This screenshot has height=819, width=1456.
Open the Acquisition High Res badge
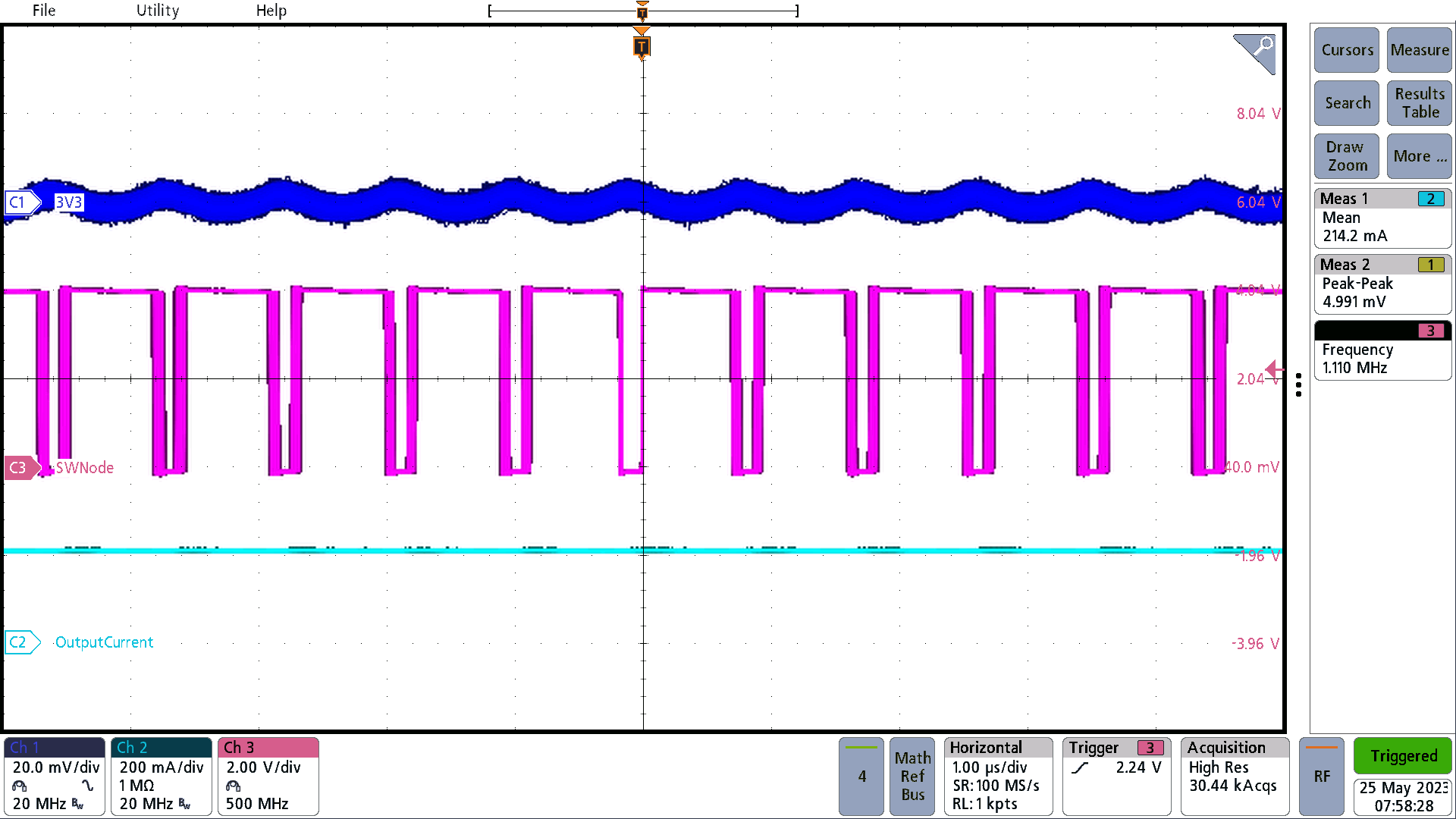[1235, 776]
